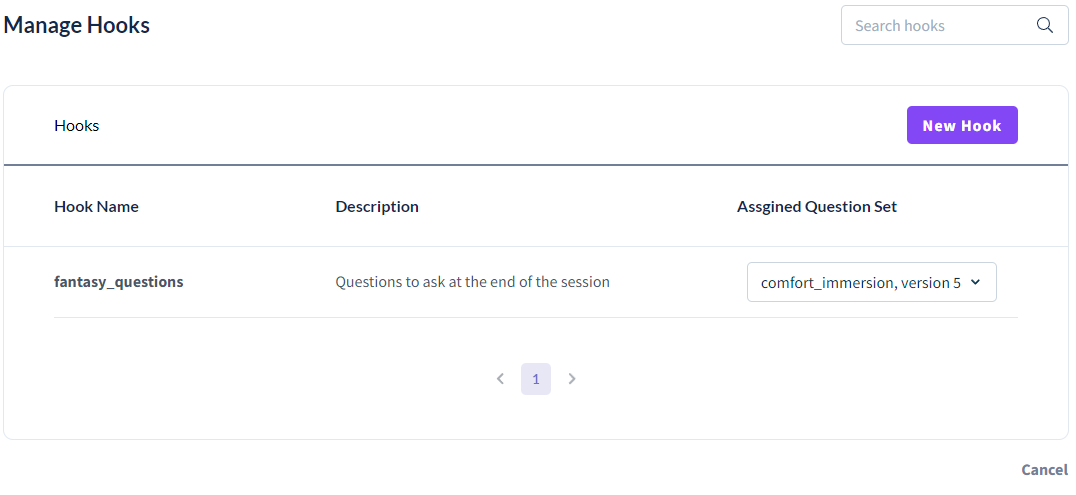This screenshot has height=495, width=1076.
Task: Click the placeholder text inside Search hooks
Action: click(900, 26)
